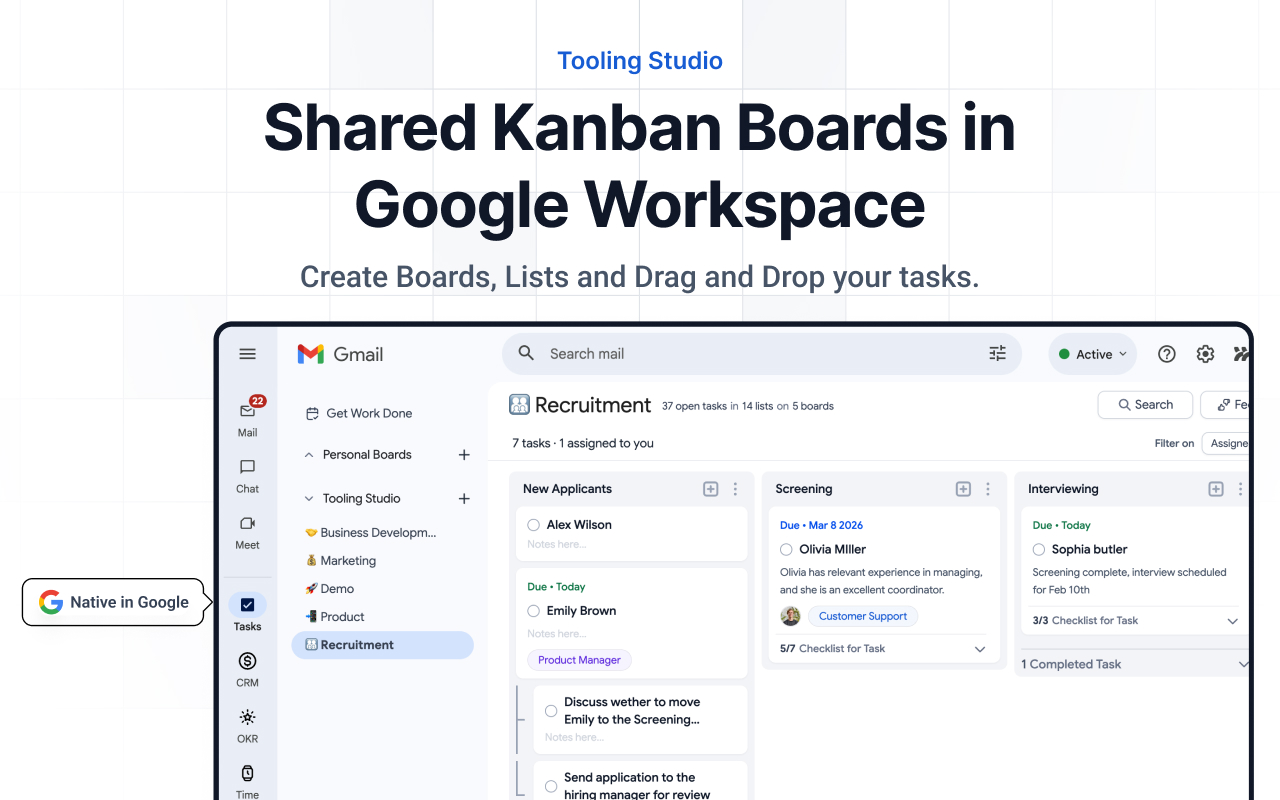Click the search magnifier icon in mail search
The image size is (1280, 800).
[x=526, y=353]
